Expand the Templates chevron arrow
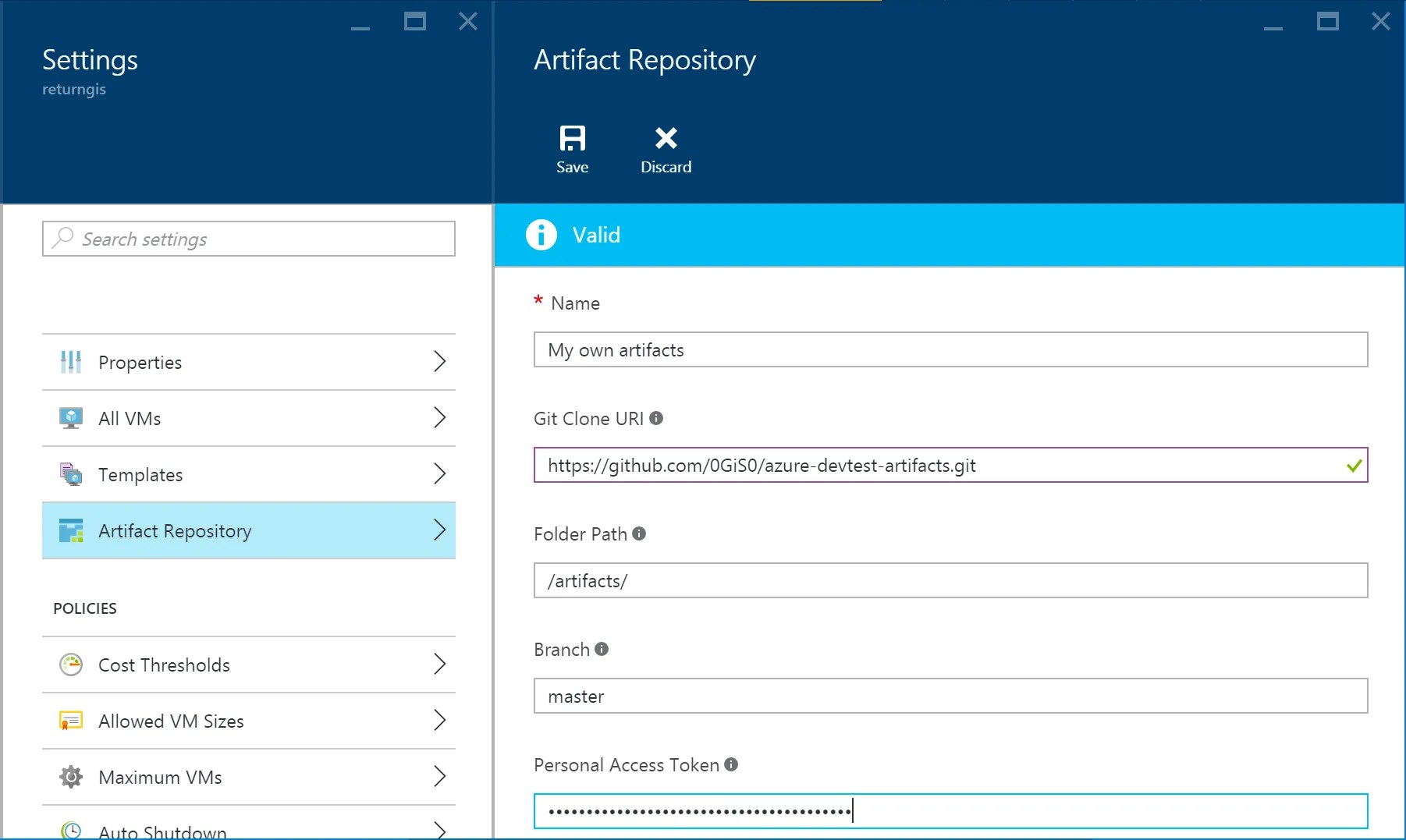The width and height of the screenshot is (1406, 840). (x=439, y=473)
